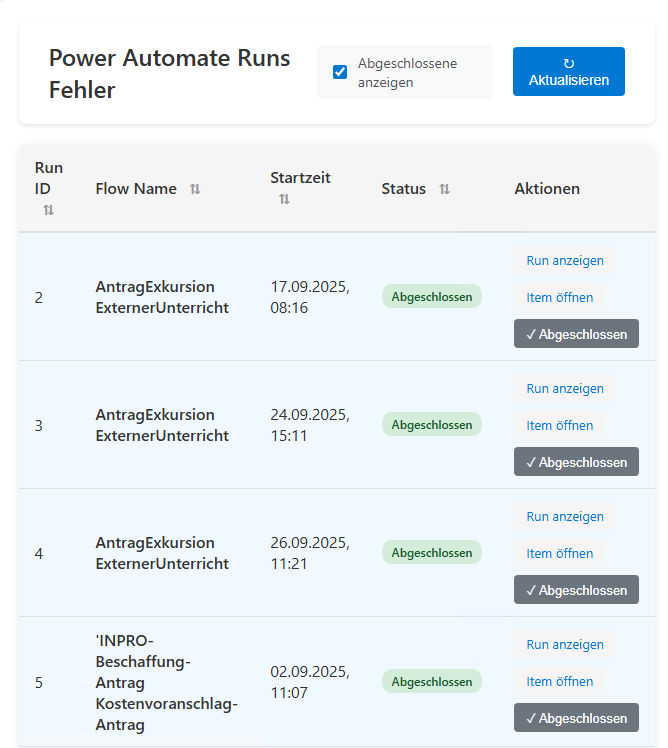
Task: Click Item öffnen for run 4
Action: [x=560, y=553]
